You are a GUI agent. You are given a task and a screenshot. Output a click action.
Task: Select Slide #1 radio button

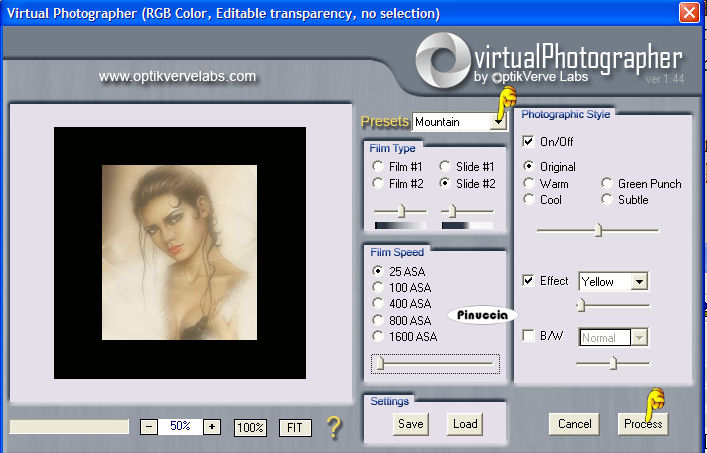(445, 166)
